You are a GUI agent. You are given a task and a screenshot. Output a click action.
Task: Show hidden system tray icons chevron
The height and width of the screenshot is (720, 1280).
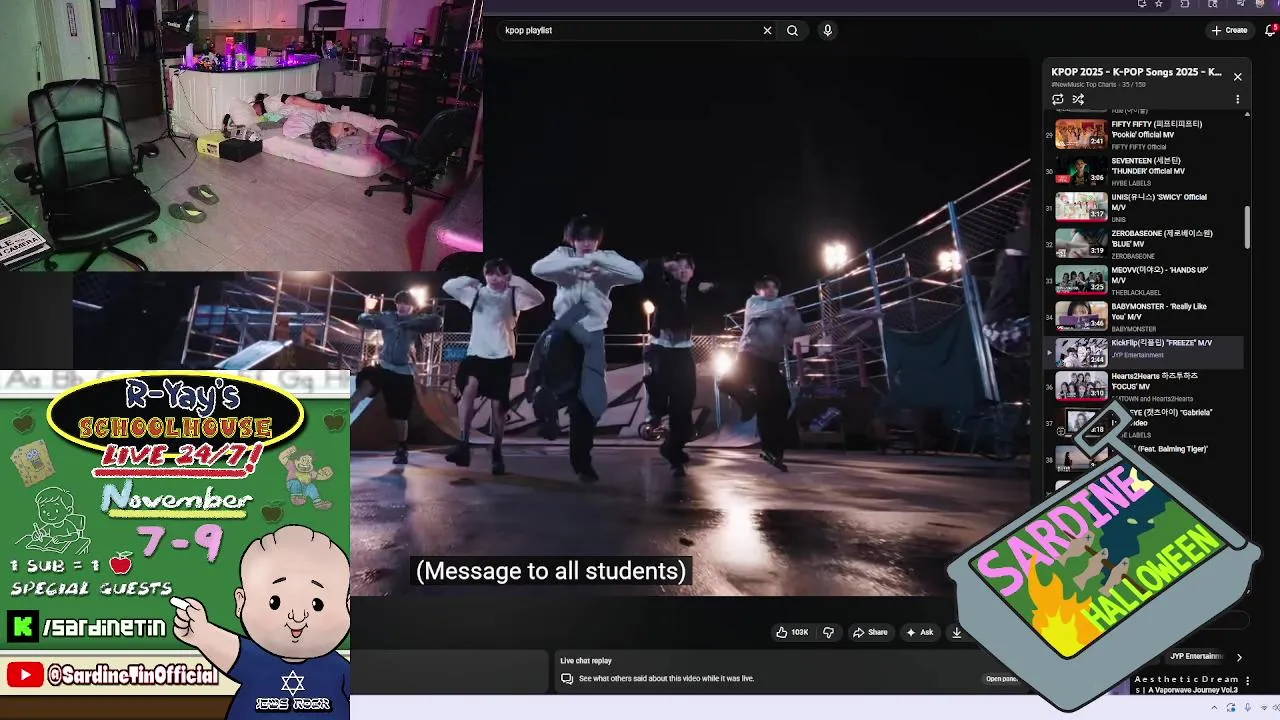coord(1215,708)
